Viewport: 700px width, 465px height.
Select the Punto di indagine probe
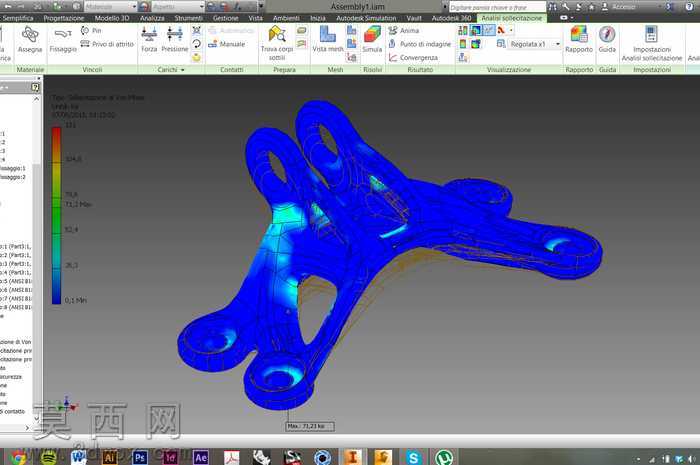(420, 44)
